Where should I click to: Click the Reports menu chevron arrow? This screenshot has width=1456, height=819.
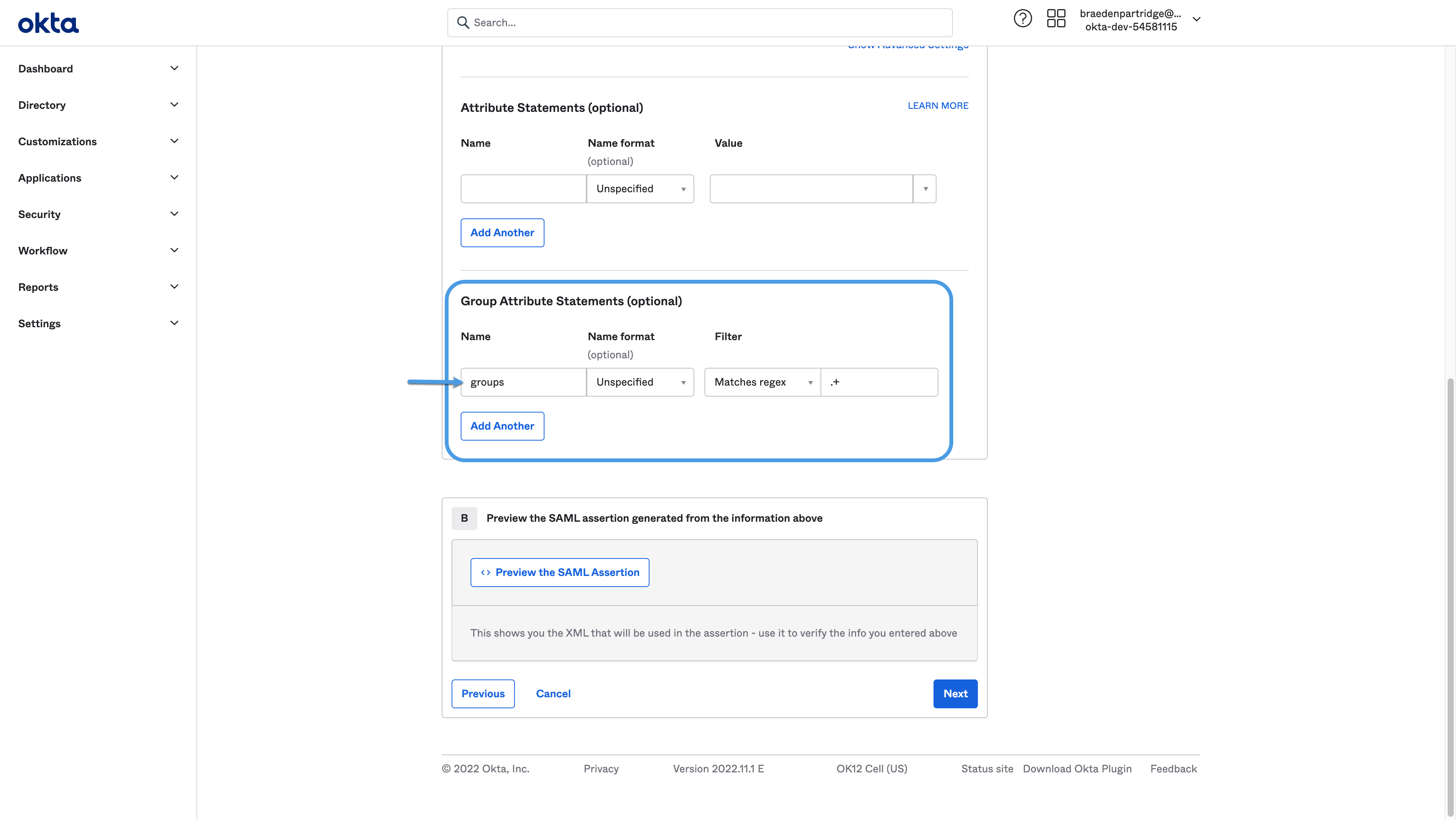[x=174, y=287]
